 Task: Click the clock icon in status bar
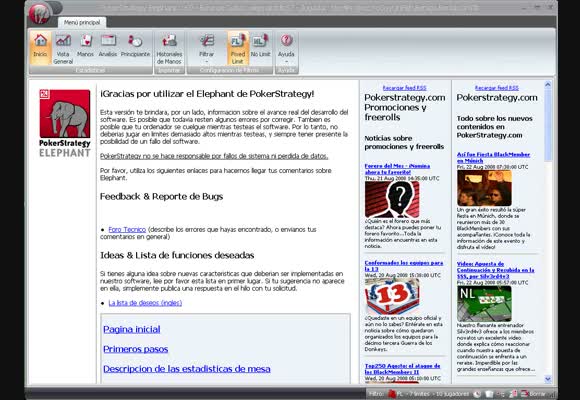(x=478, y=394)
